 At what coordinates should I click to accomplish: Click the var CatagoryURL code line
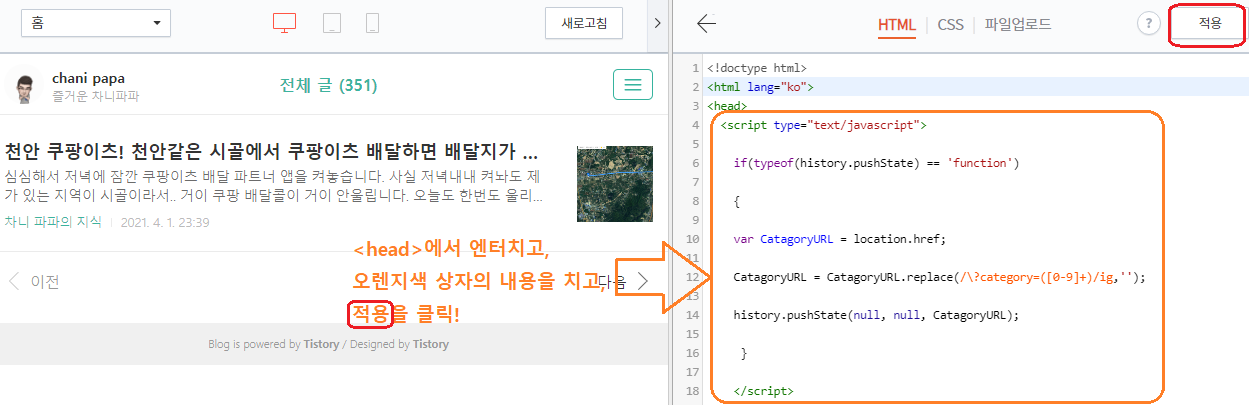click(839, 239)
